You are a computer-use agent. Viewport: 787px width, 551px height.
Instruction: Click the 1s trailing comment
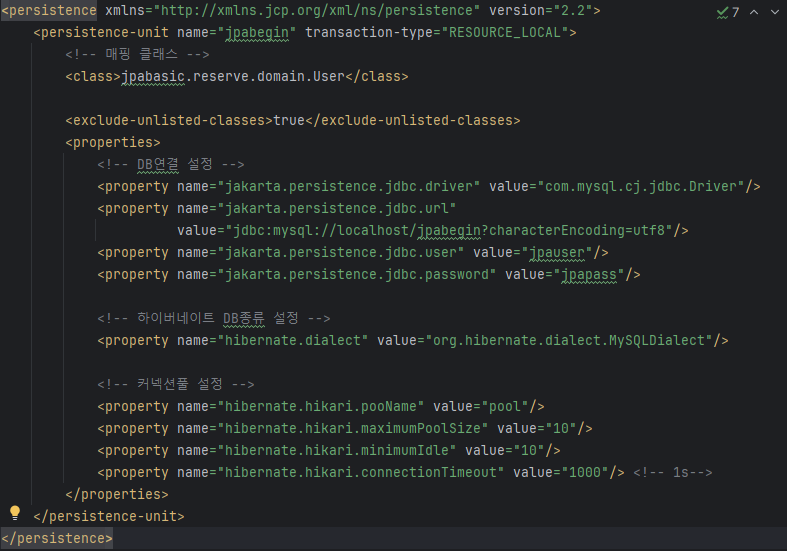[x=673, y=473]
